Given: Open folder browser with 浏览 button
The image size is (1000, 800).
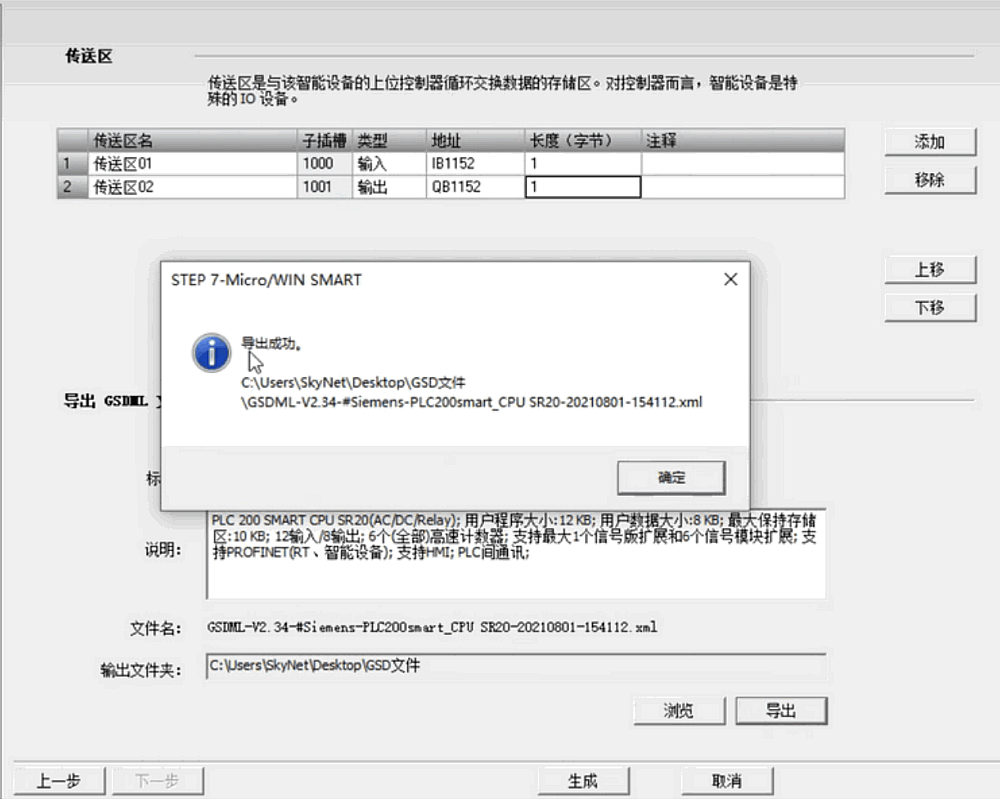Looking at the screenshot, I should pyautogui.click(x=678, y=711).
